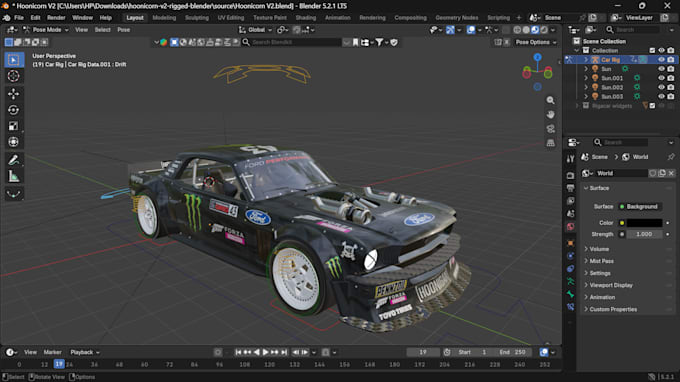This screenshot has width=680, height=382.
Task: Hide Sun.001 with its eye icon
Action: tap(661, 78)
